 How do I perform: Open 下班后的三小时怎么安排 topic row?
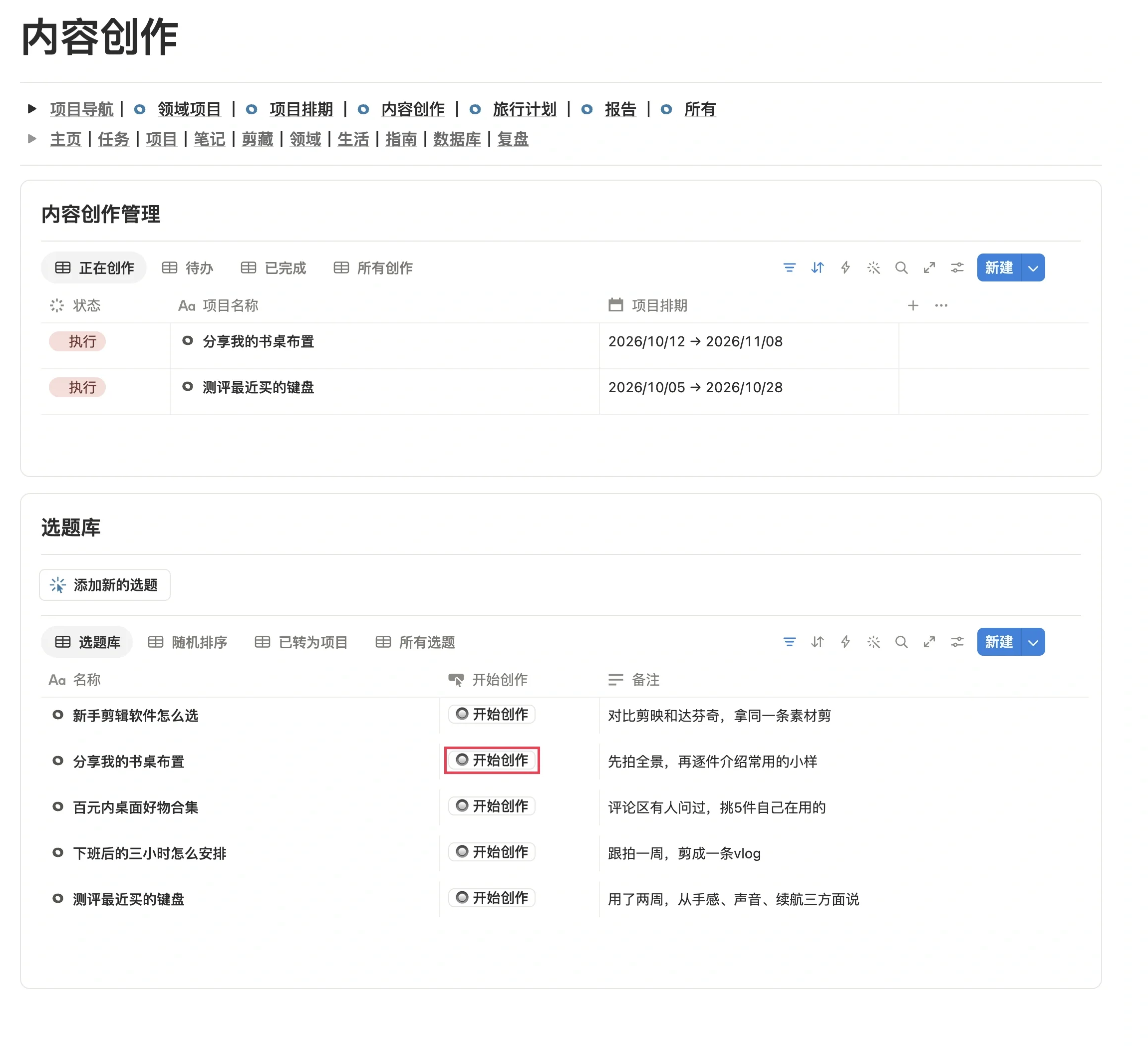click(x=149, y=853)
